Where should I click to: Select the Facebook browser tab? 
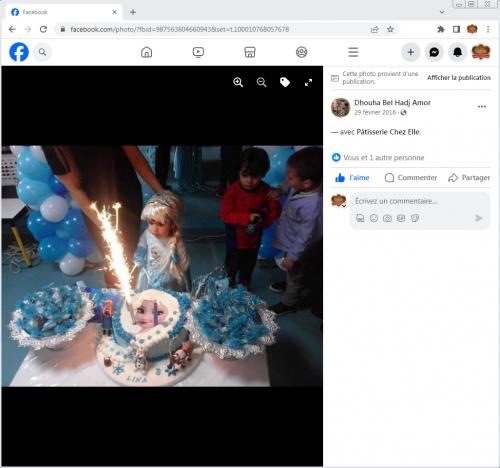(63, 12)
